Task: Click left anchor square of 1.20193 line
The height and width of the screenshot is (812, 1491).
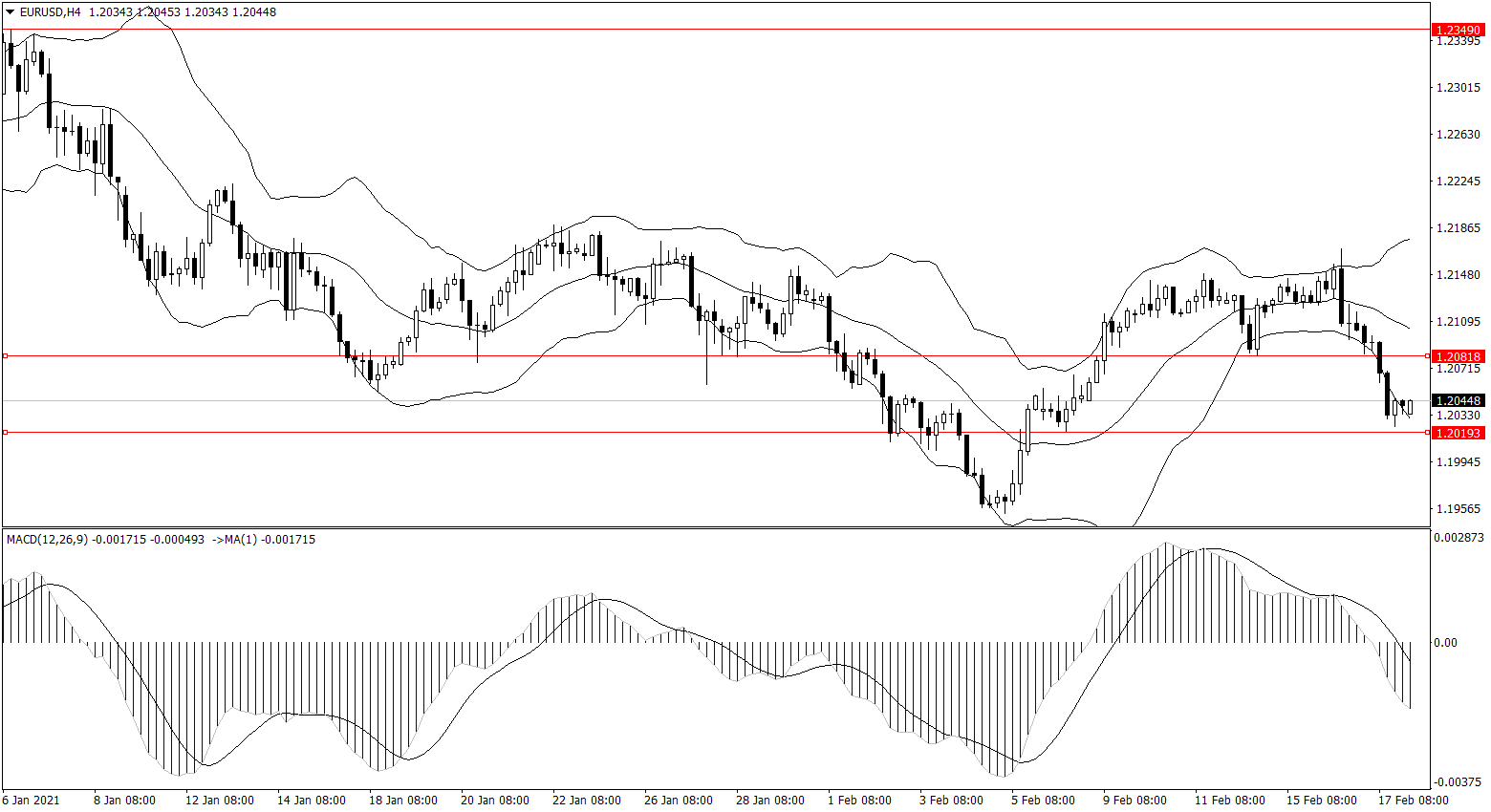Action: (5, 433)
